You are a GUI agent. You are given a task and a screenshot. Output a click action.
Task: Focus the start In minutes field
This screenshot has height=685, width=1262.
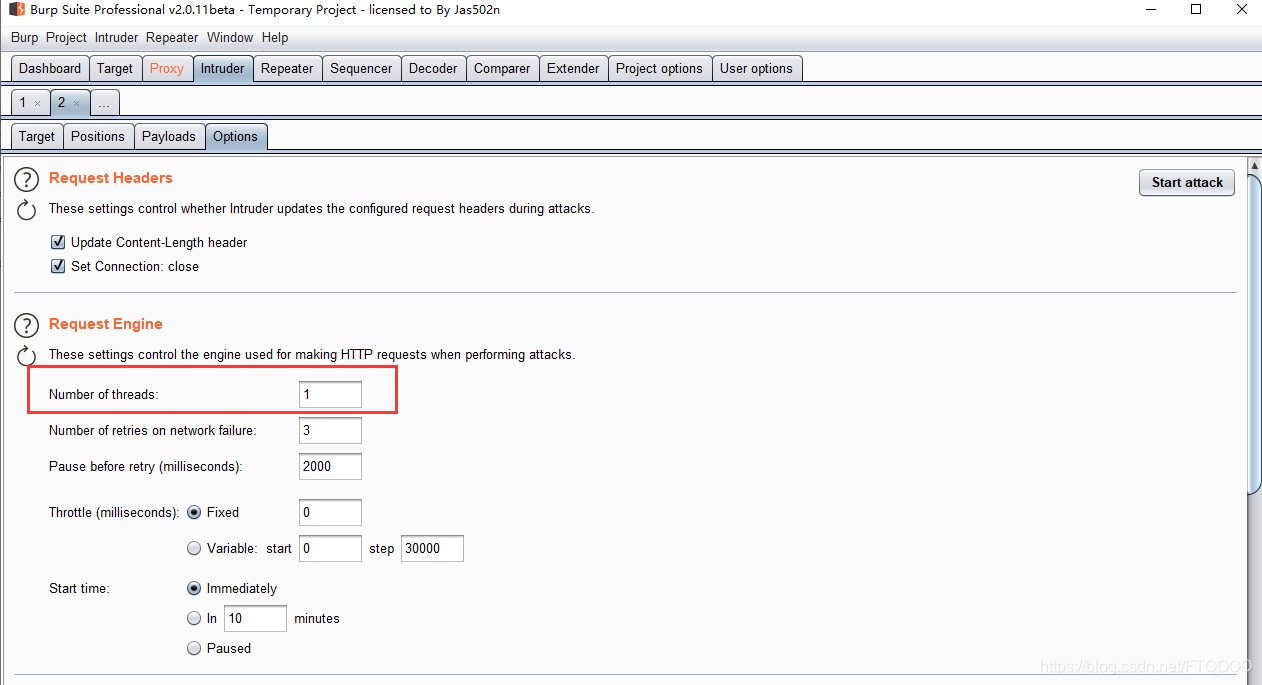pyautogui.click(x=255, y=618)
